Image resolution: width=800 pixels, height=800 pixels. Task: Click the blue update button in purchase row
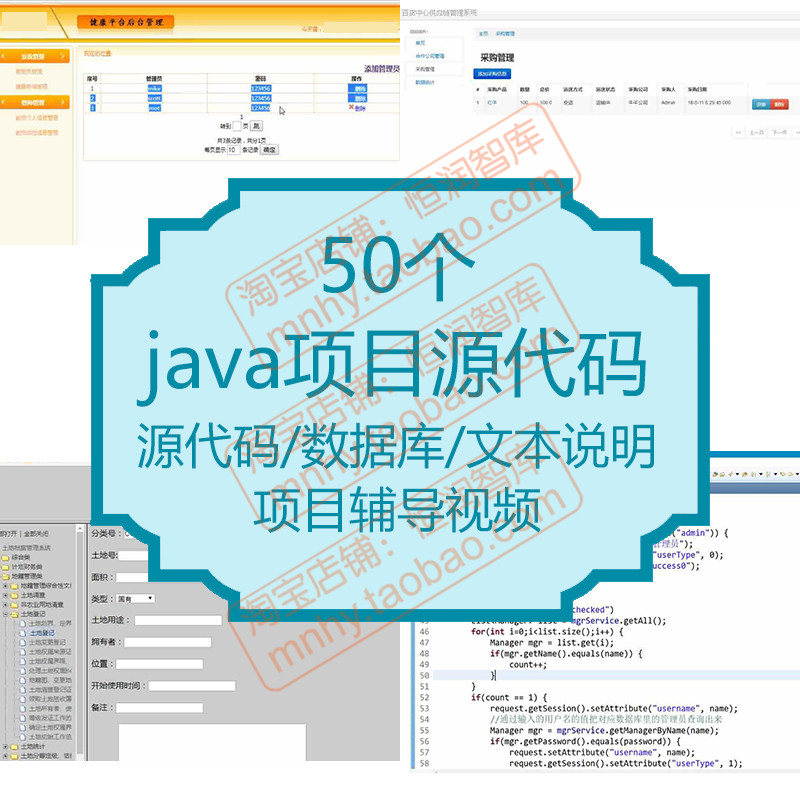click(761, 104)
